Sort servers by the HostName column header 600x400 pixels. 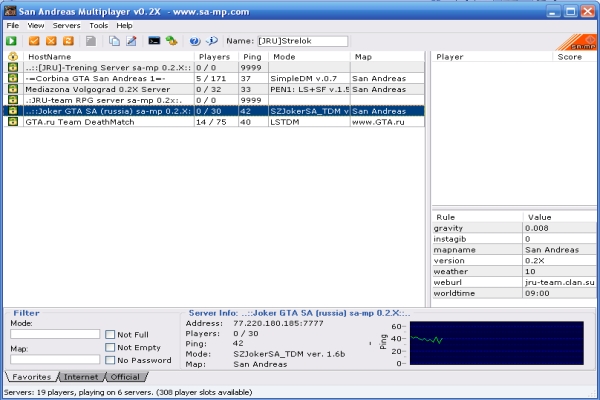(109, 57)
